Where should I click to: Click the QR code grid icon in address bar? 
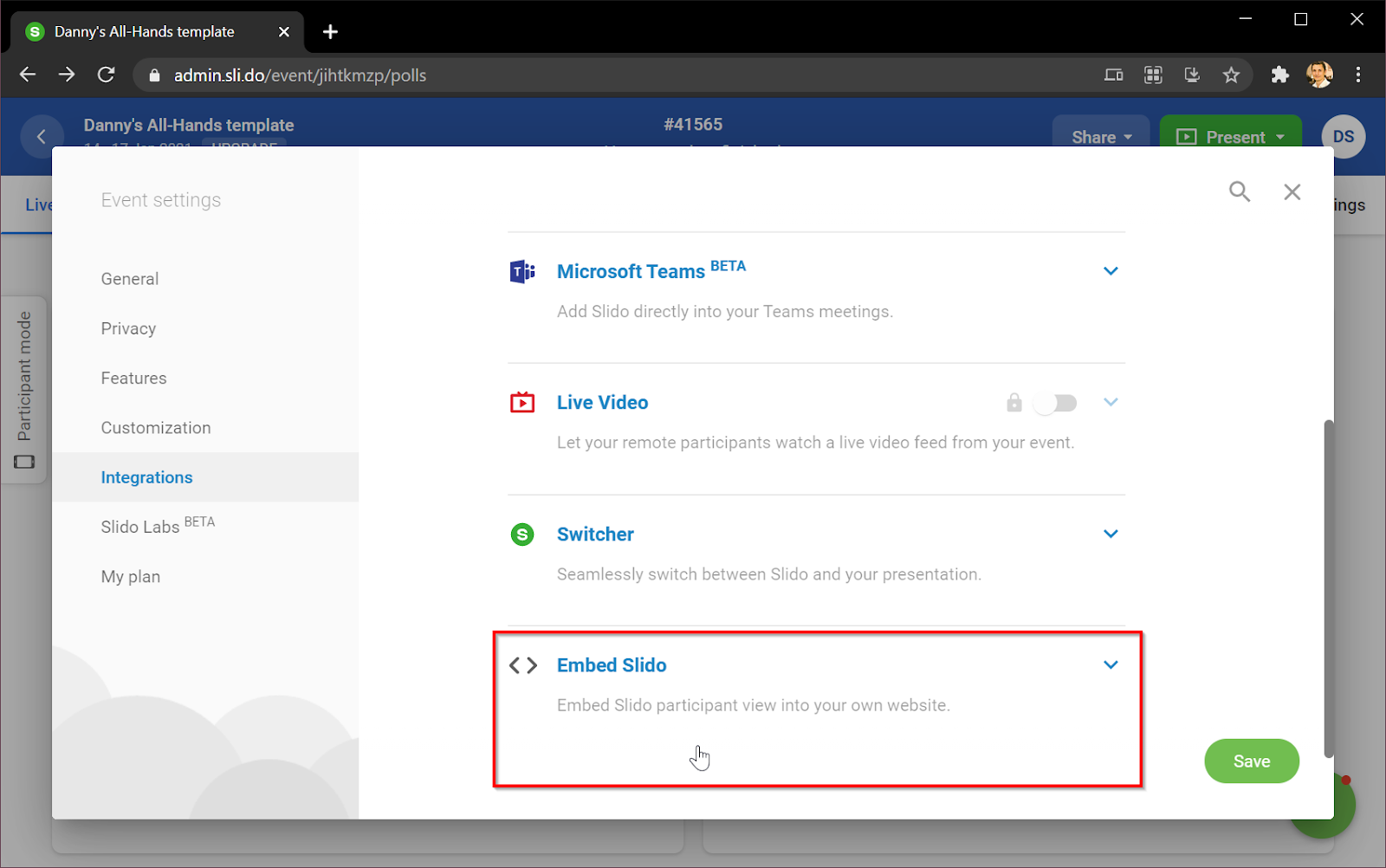(x=1153, y=75)
